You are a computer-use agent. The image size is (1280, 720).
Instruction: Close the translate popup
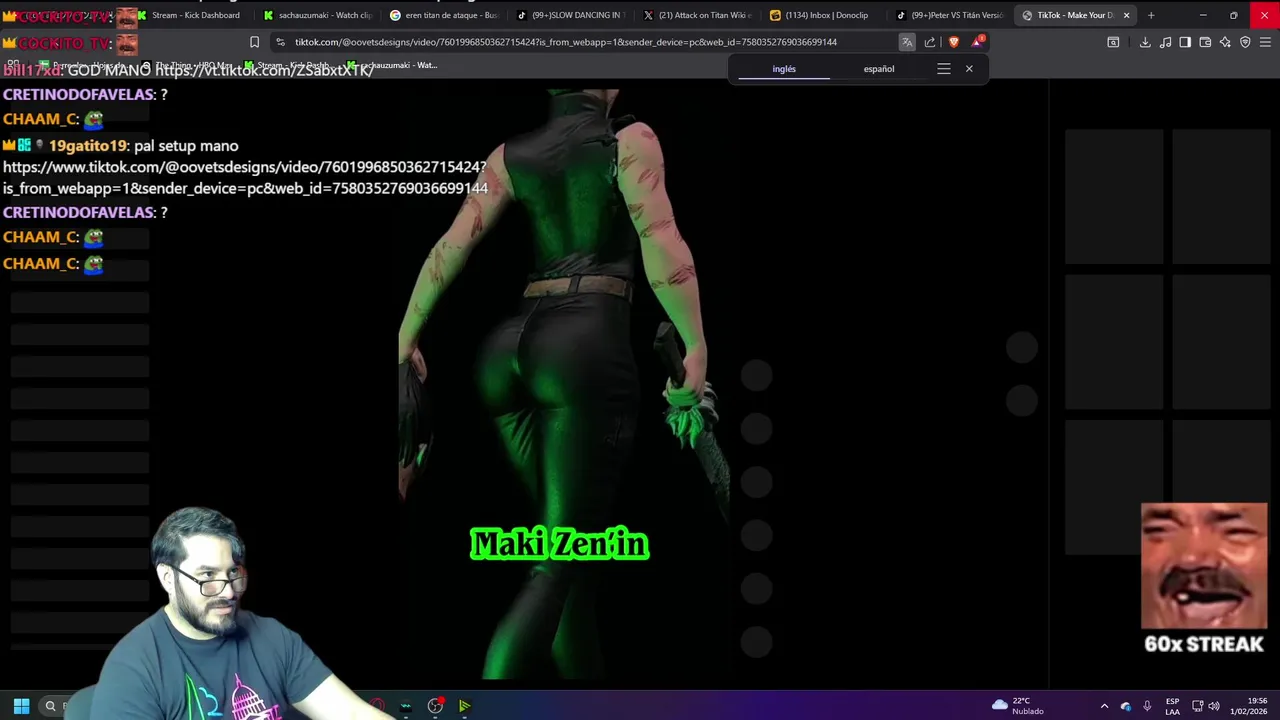(969, 69)
